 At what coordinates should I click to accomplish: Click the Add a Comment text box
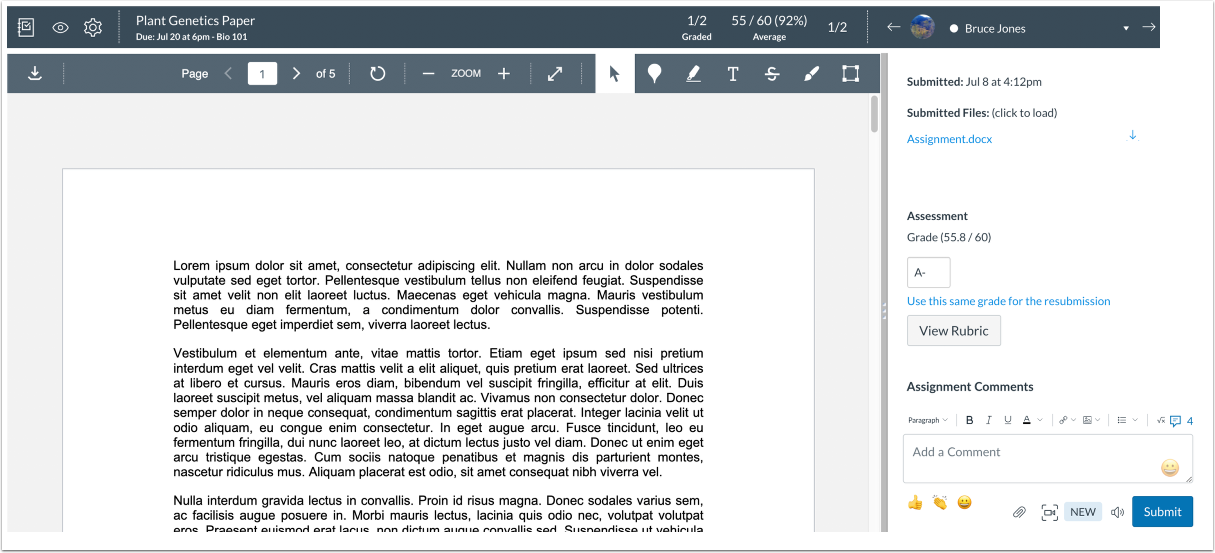pyautogui.click(x=1047, y=458)
